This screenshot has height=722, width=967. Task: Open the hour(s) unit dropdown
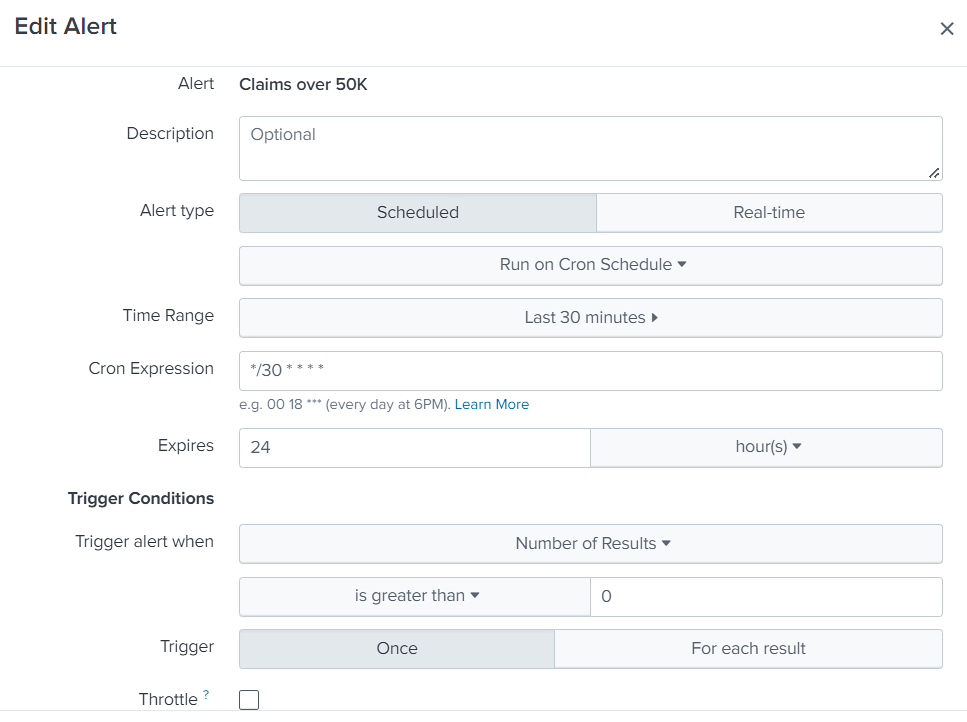click(x=767, y=447)
